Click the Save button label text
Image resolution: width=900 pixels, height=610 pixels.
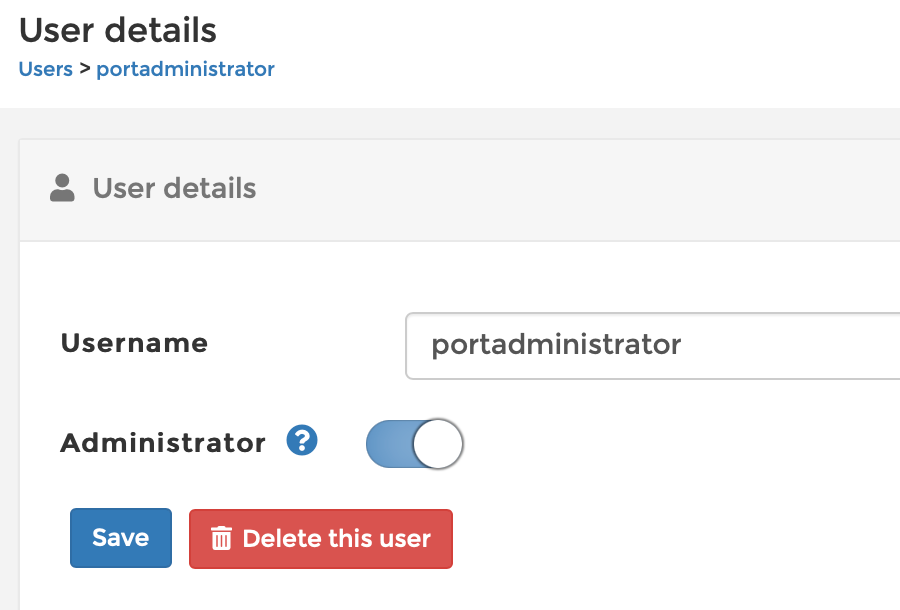pyautogui.click(x=121, y=538)
